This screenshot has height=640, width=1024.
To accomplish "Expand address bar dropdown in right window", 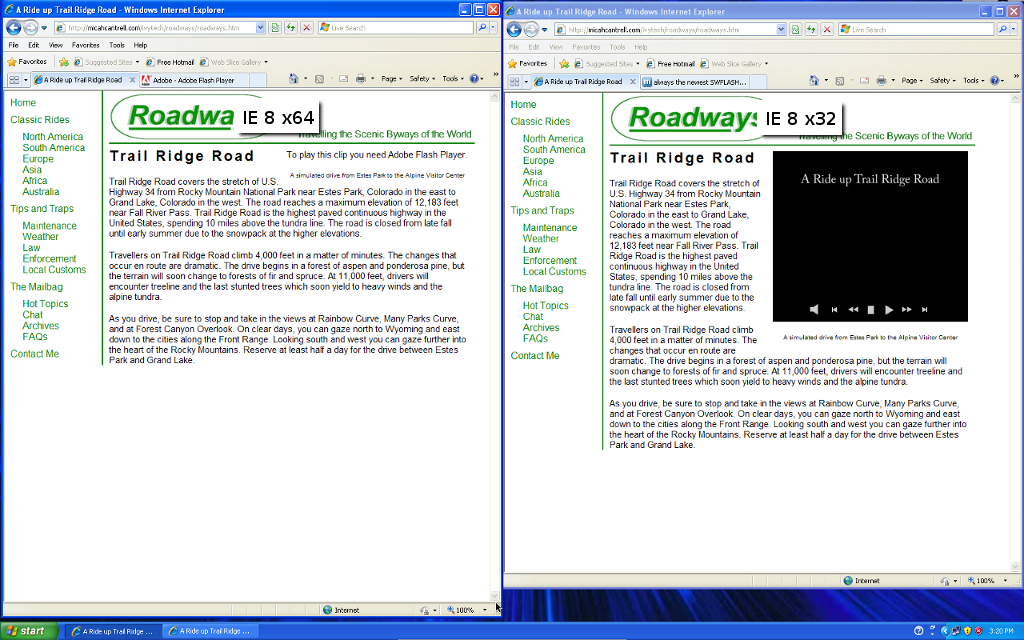I will click(780, 30).
